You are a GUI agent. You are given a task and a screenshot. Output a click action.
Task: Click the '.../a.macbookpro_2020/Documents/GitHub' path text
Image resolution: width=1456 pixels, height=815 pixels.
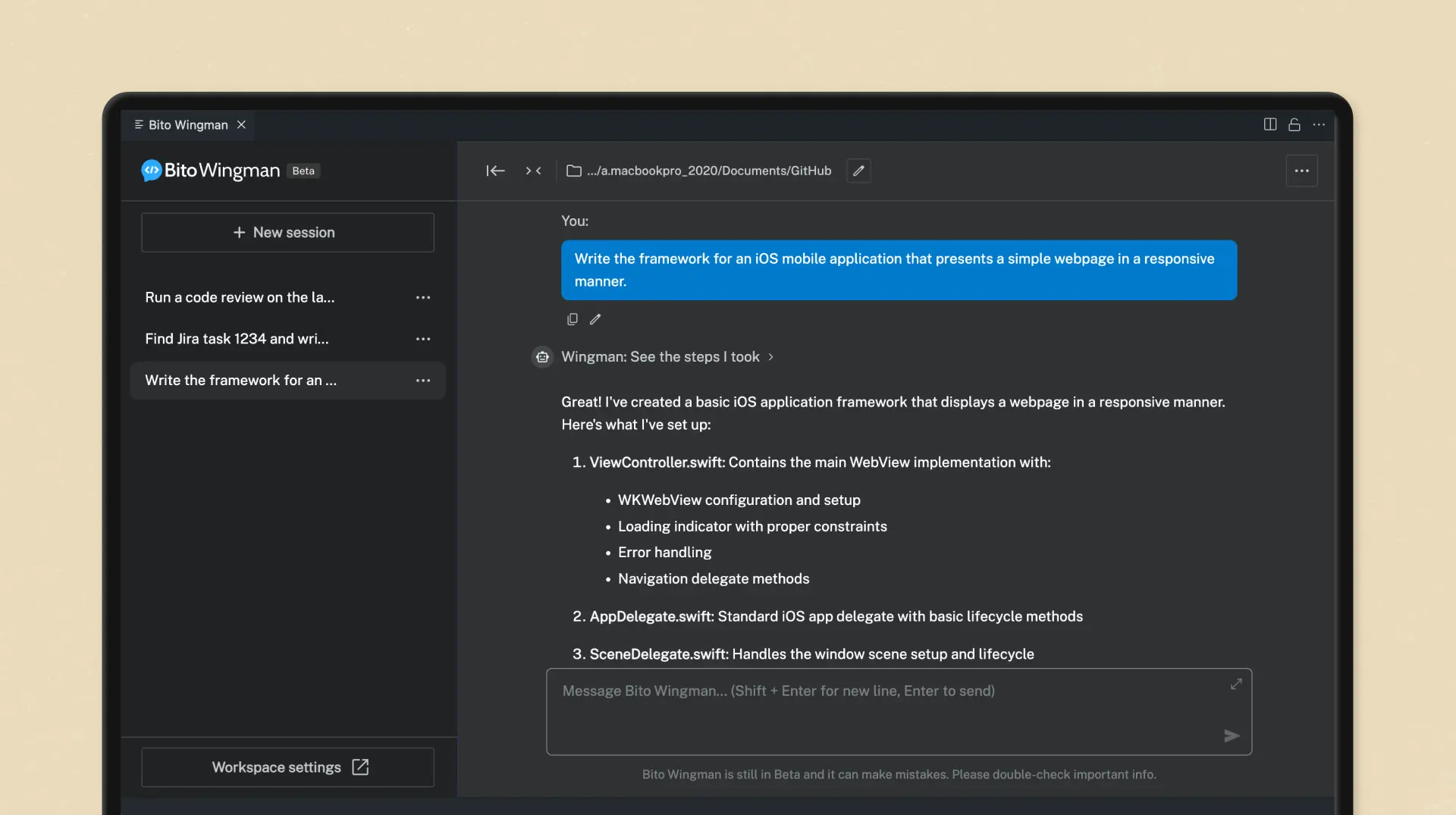click(x=708, y=171)
